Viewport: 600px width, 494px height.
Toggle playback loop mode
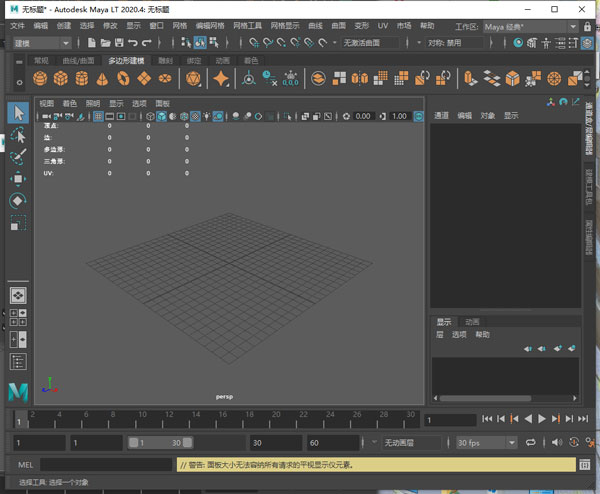530,443
